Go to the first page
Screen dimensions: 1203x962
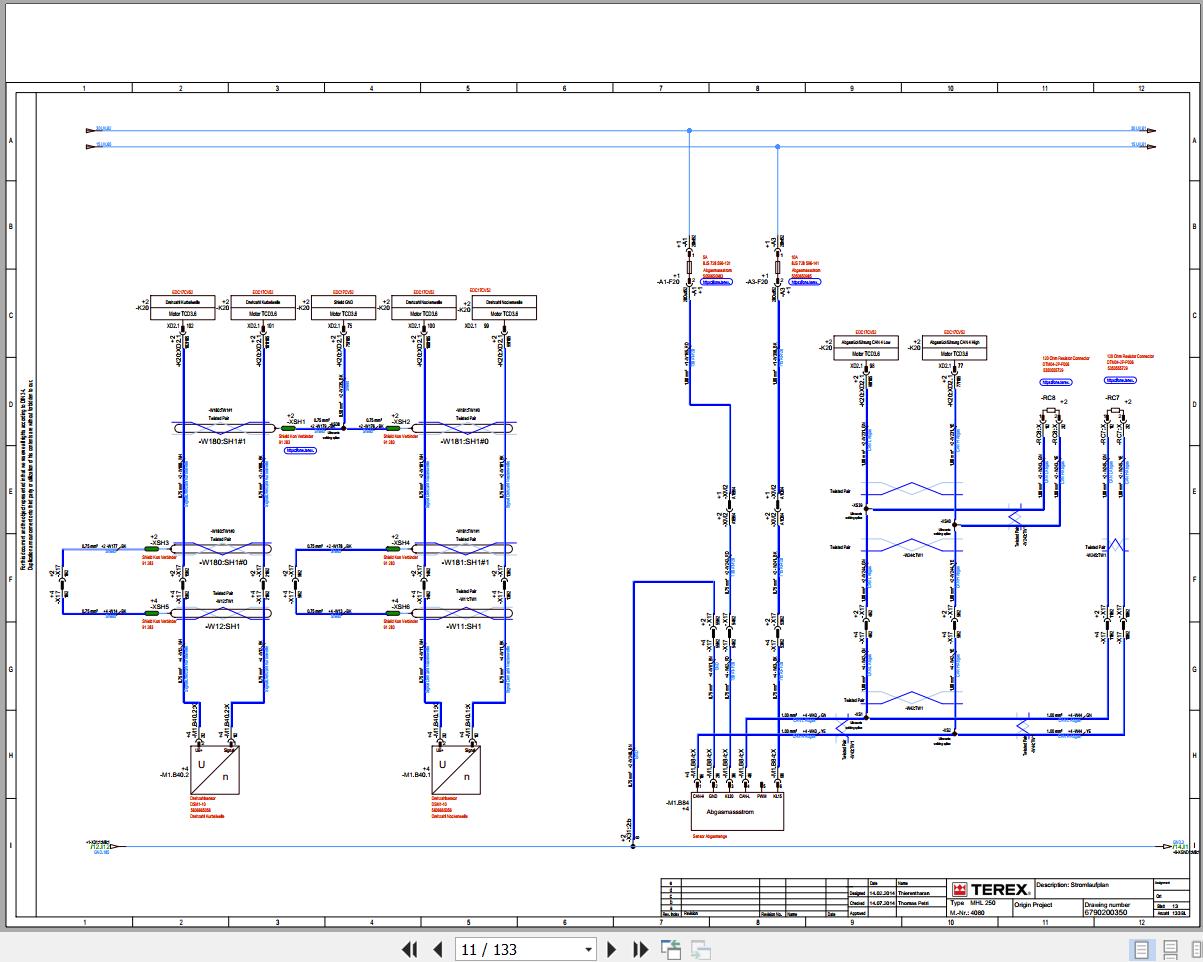pos(409,949)
